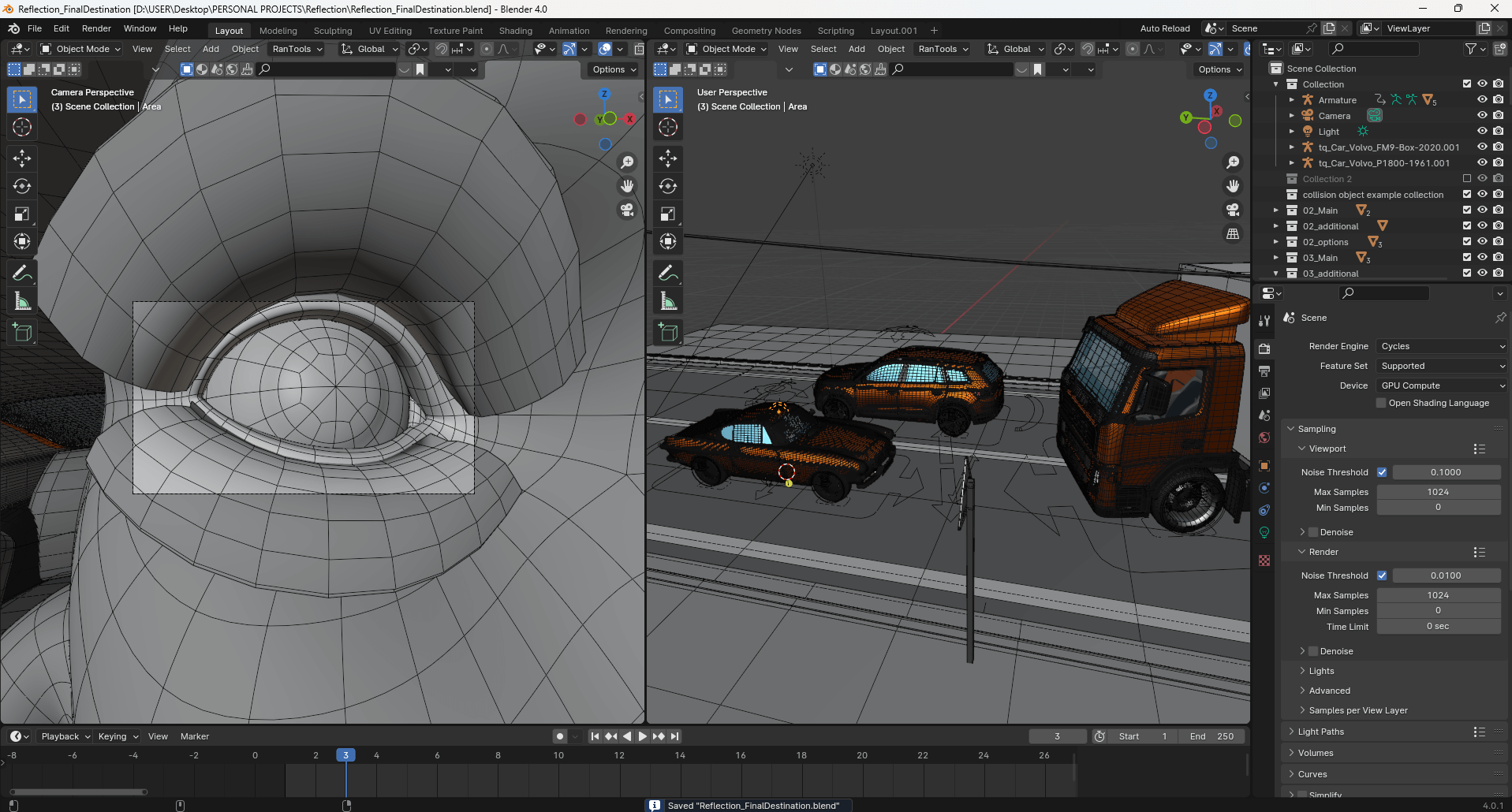Jump to timeline start frame
The height and width of the screenshot is (812, 1512).
(595, 736)
